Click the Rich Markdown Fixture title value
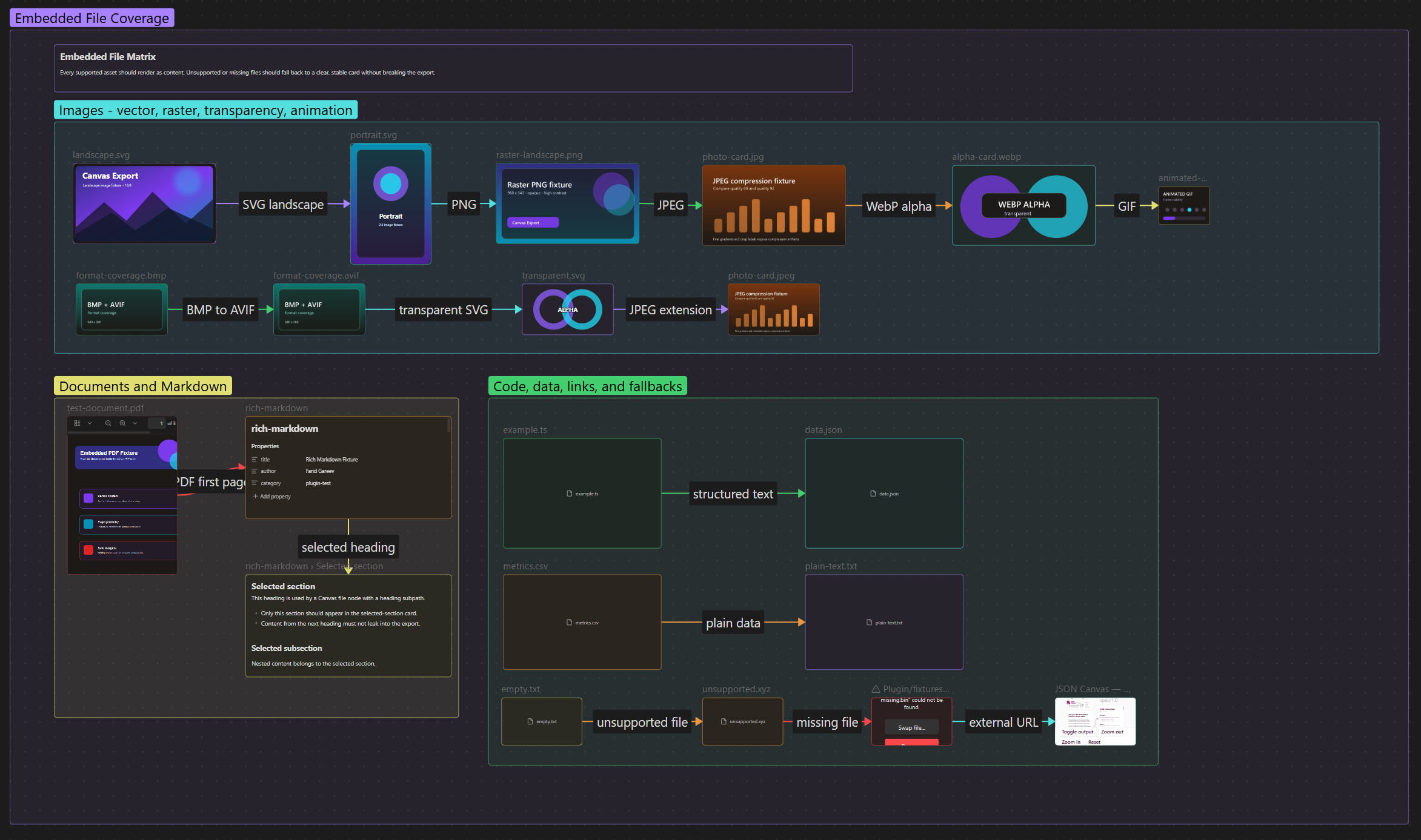Viewport: 1421px width, 840px height. (x=331, y=460)
